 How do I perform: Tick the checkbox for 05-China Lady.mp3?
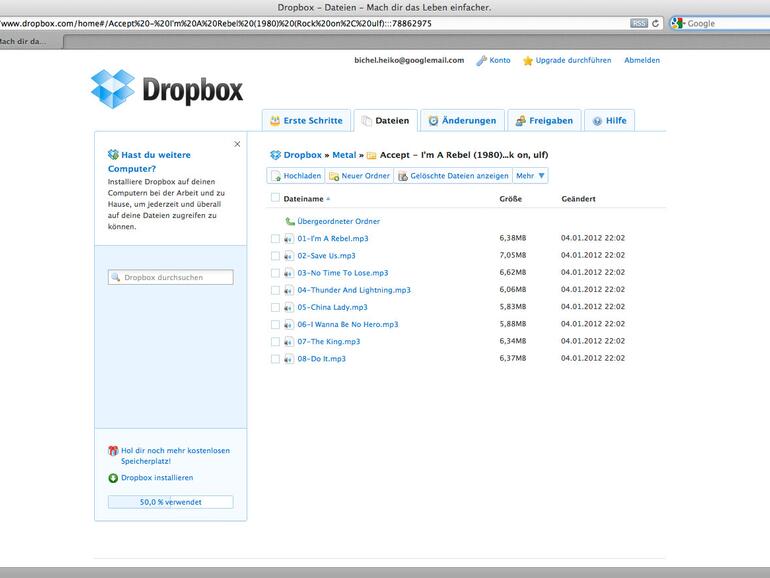[x=275, y=307]
